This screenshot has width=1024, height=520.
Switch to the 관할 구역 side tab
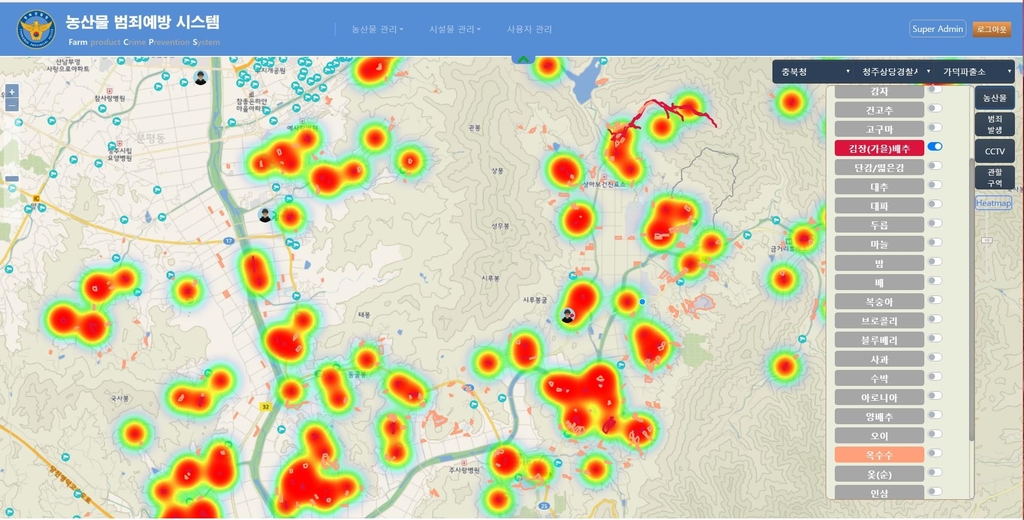click(x=995, y=178)
